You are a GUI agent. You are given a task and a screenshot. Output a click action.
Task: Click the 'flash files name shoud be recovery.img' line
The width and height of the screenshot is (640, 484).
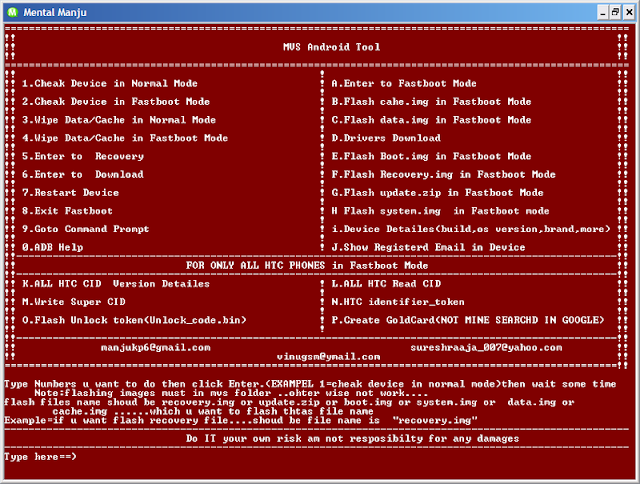click(x=289, y=402)
